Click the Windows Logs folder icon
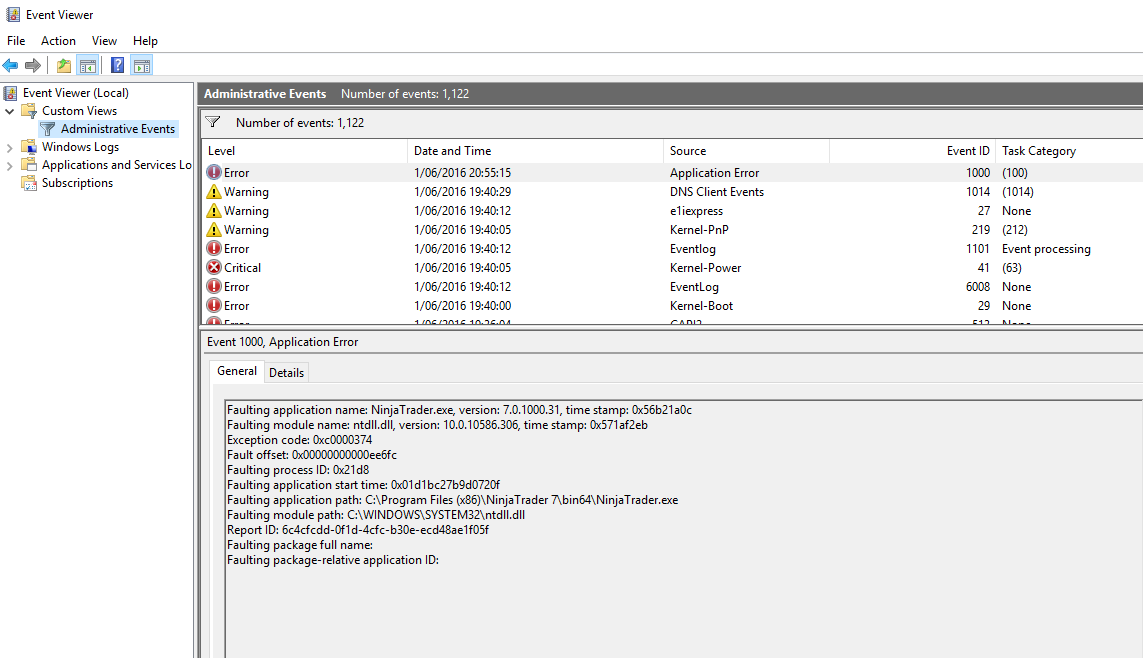Image resolution: width=1143 pixels, height=658 pixels. coord(29,146)
